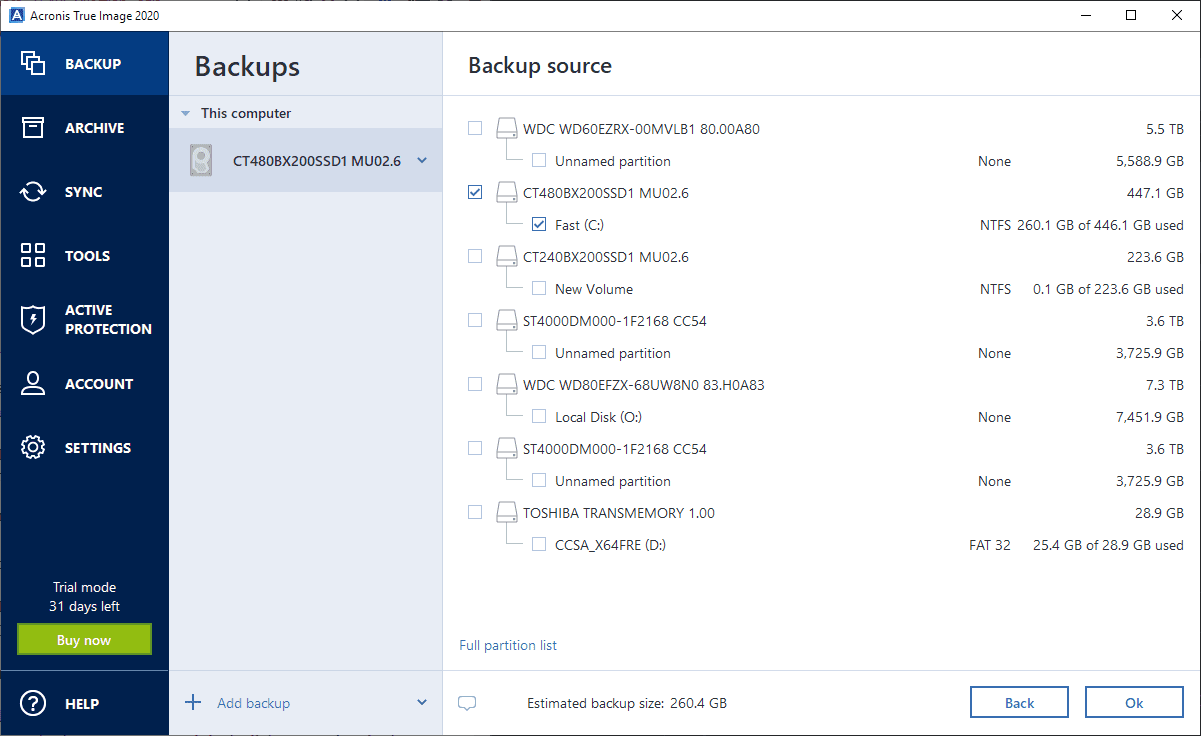Check the TOSHIBA TRANSMEMORY 1.00 checkbox
This screenshot has height=736, width=1201.
tap(475, 512)
